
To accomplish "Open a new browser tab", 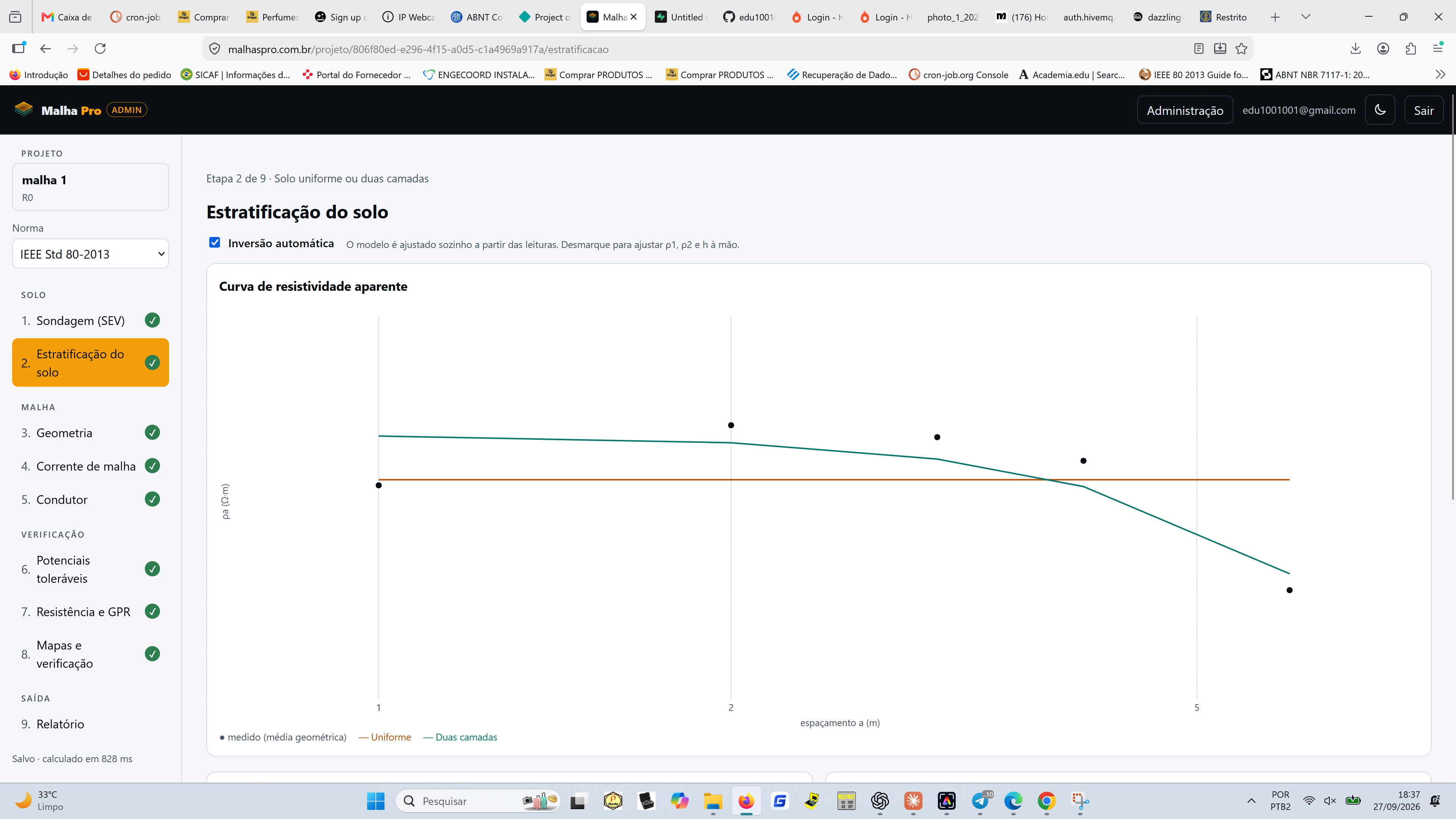I will tap(1275, 17).
